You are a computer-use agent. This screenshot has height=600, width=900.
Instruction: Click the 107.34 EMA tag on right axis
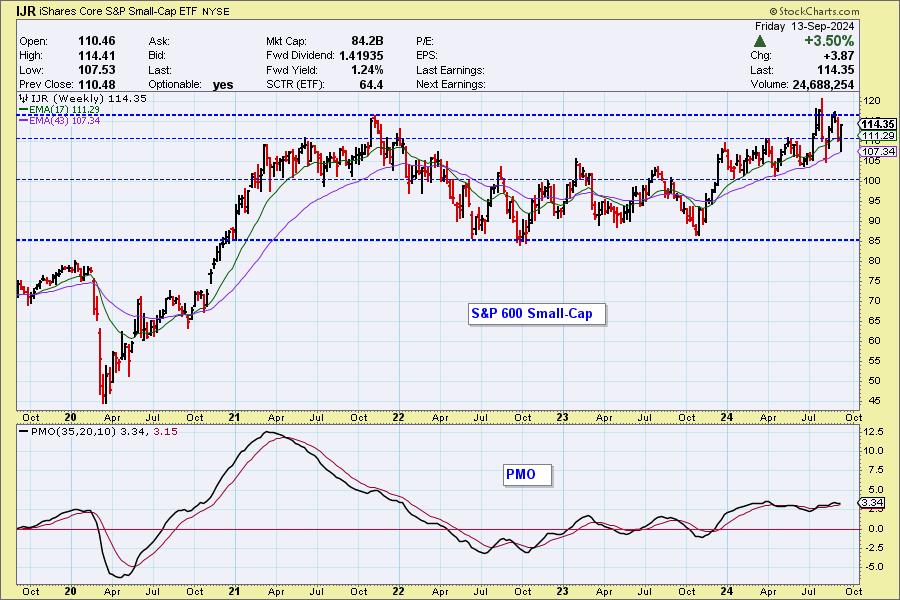[x=878, y=152]
